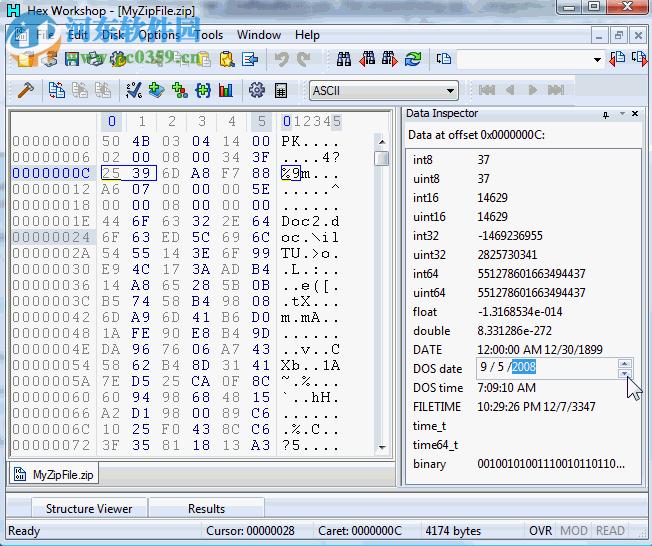Image resolution: width=652 pixels, height=546 pixels.
Task: Increase DOS date with up spinner
Action: [x=624, y=363]
